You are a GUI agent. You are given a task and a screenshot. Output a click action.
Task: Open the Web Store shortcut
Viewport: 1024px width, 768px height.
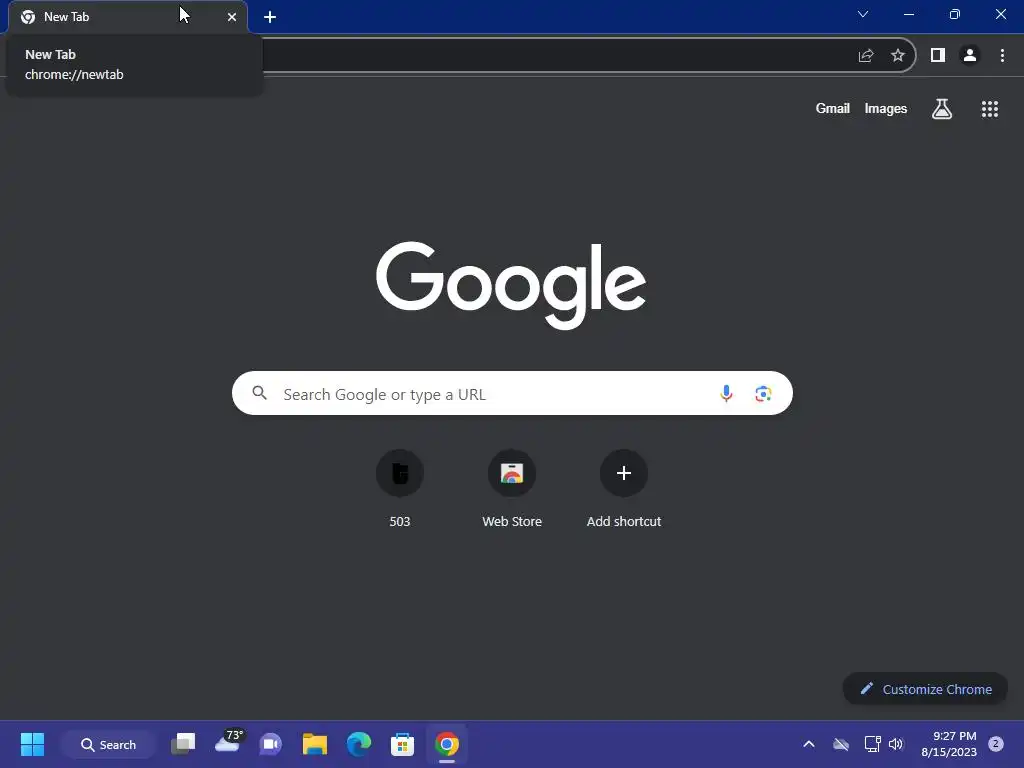click(512, 488)
